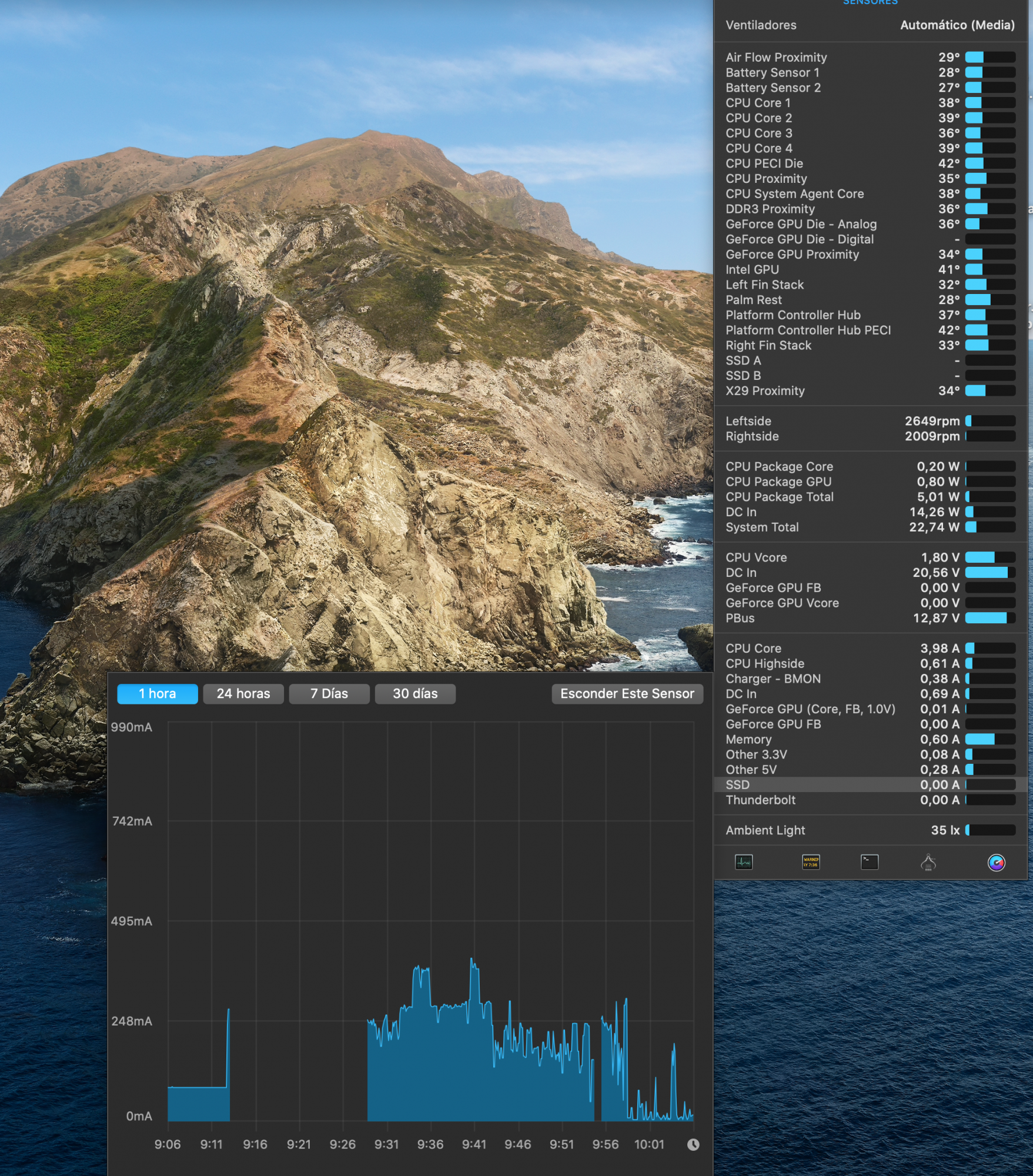1033x1176 pixels.
Task: Show the 7 Días history
Action: pos(329,694)
